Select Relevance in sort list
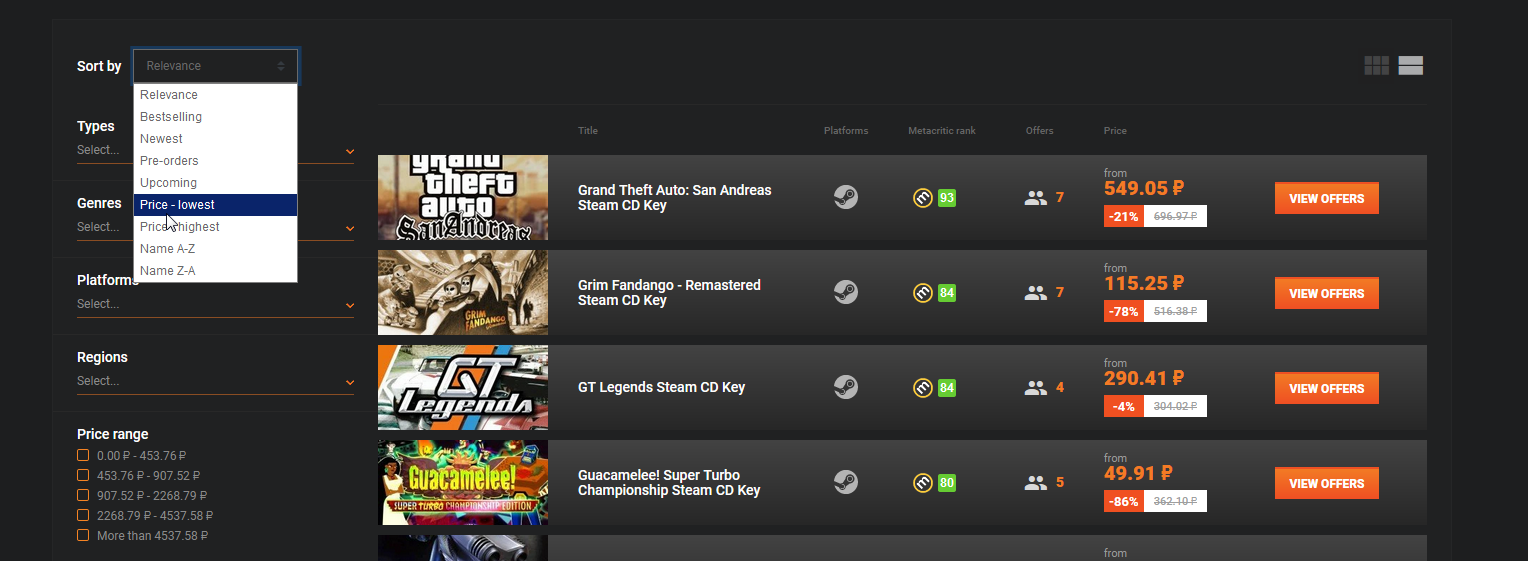This screenshot has width=1528, height=561. (x=215, y=95)
